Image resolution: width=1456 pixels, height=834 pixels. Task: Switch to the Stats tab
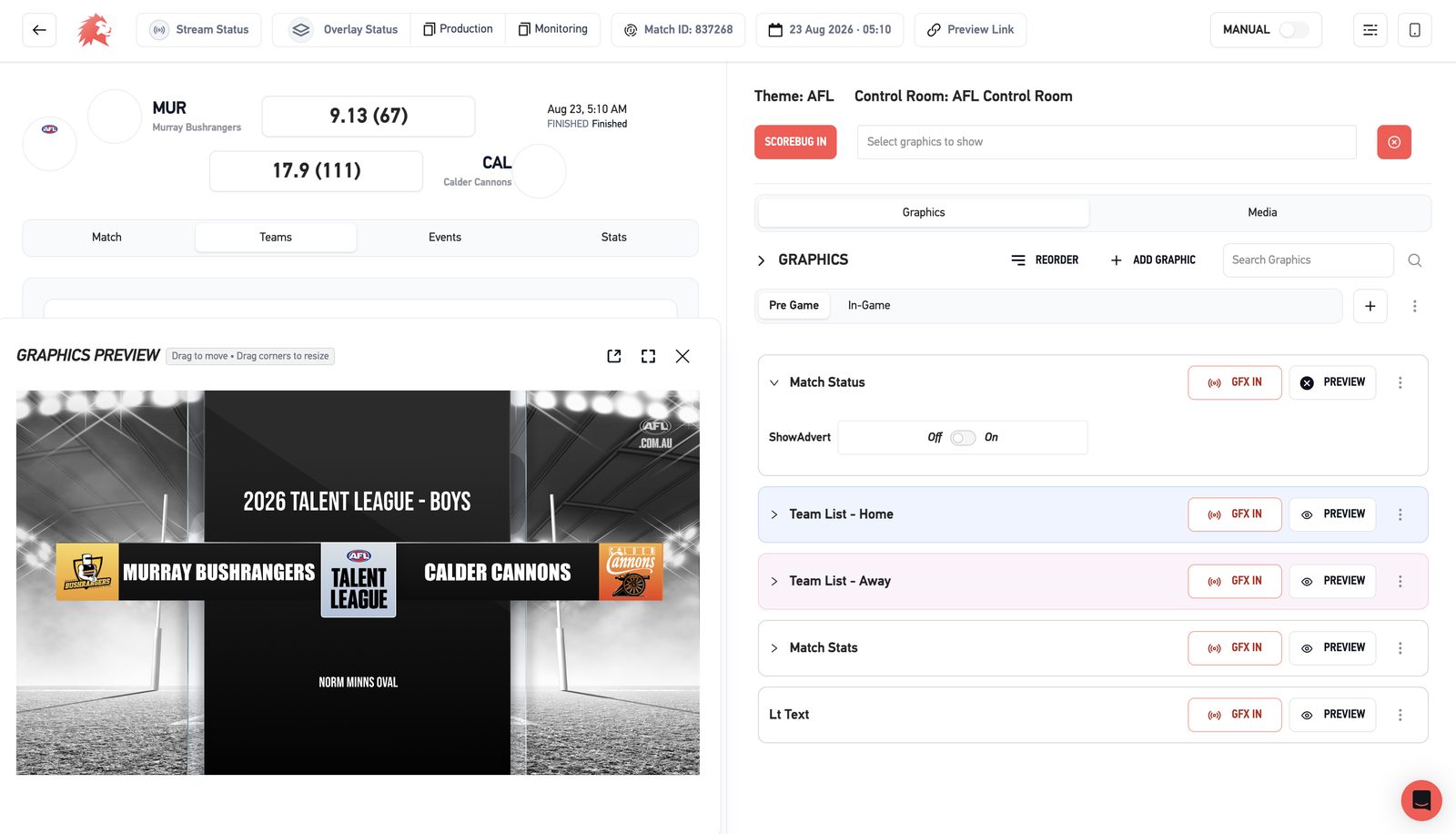614,238
